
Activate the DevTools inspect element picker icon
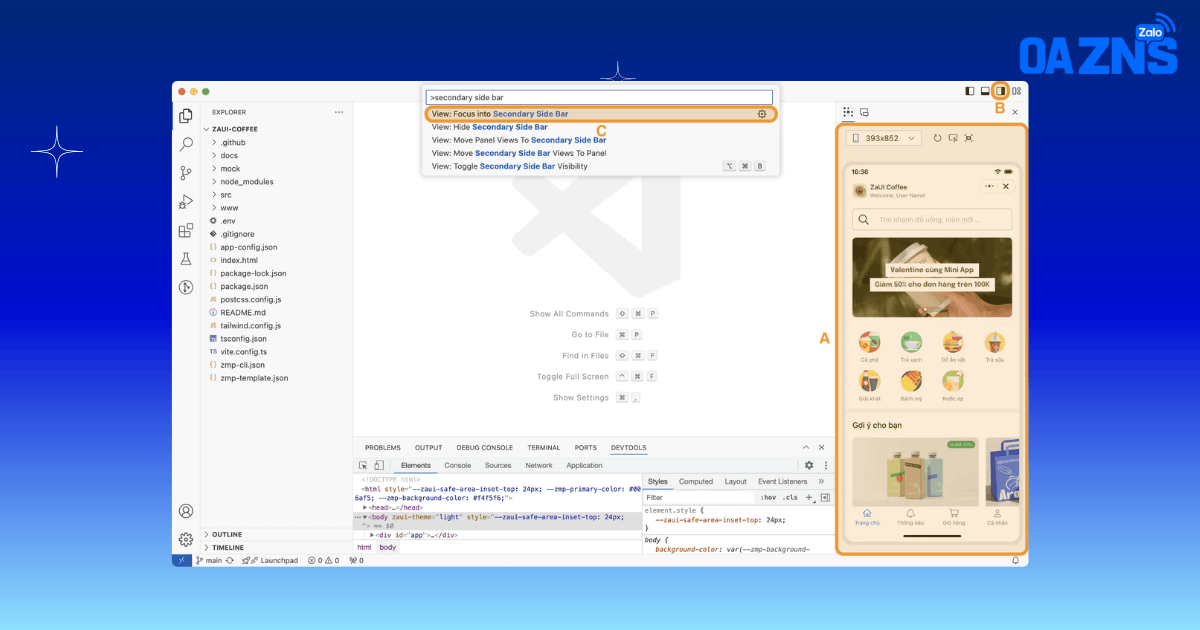(364, 465)
